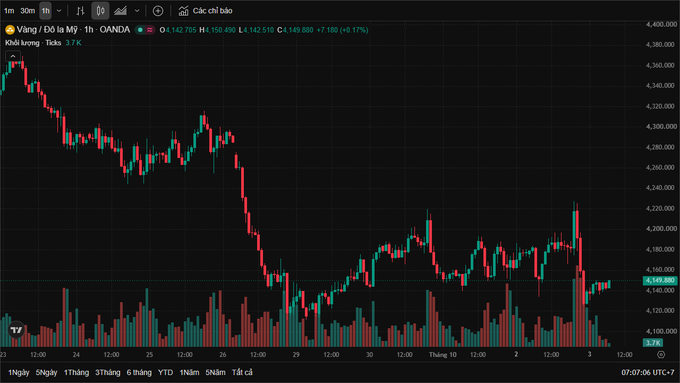The width and height of the screenshot is (680, 383).
Task: Open the chart style dropdown
Action: (137, 11)
